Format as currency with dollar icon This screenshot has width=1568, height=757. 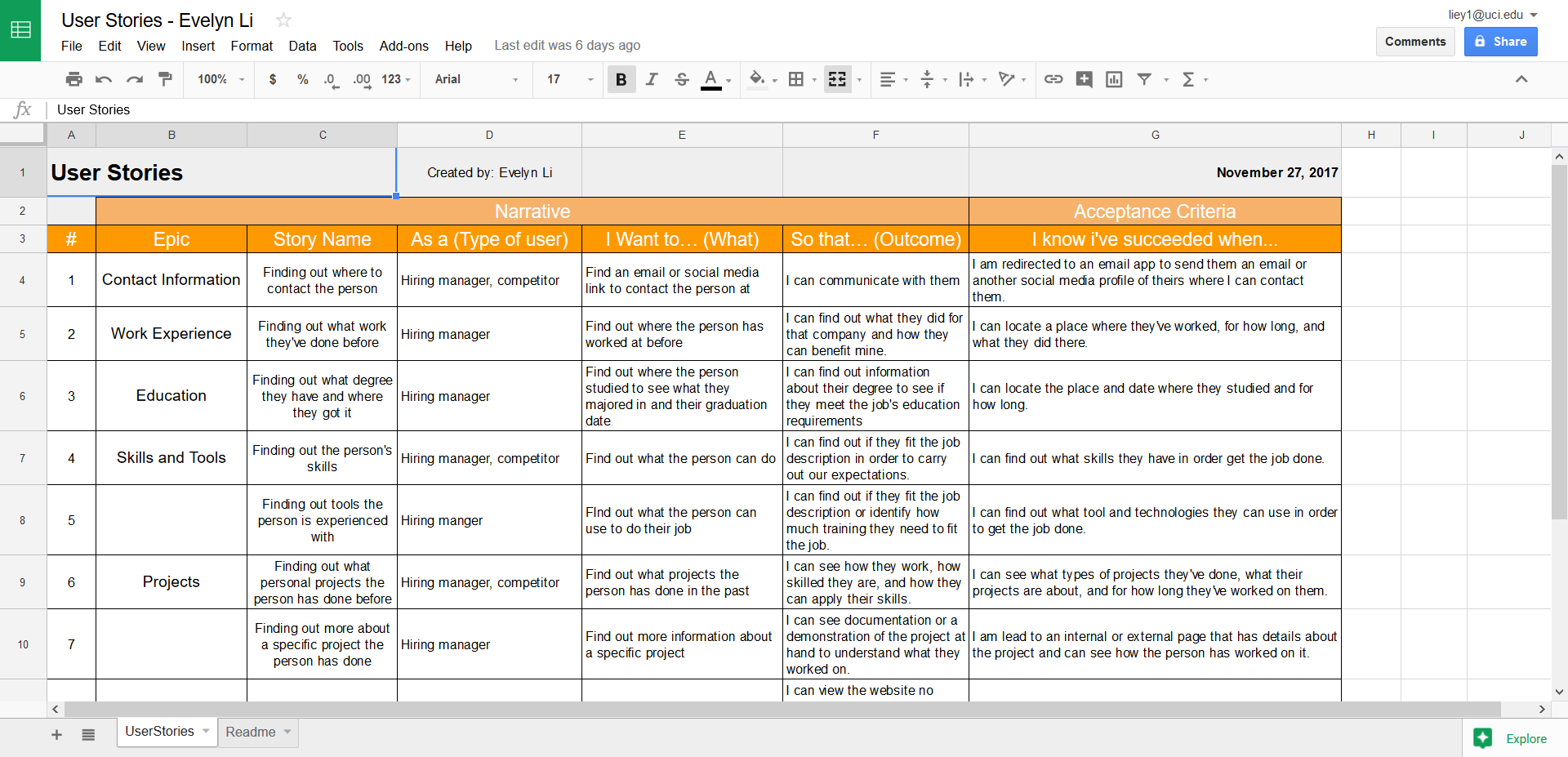(x=273, y=79)
